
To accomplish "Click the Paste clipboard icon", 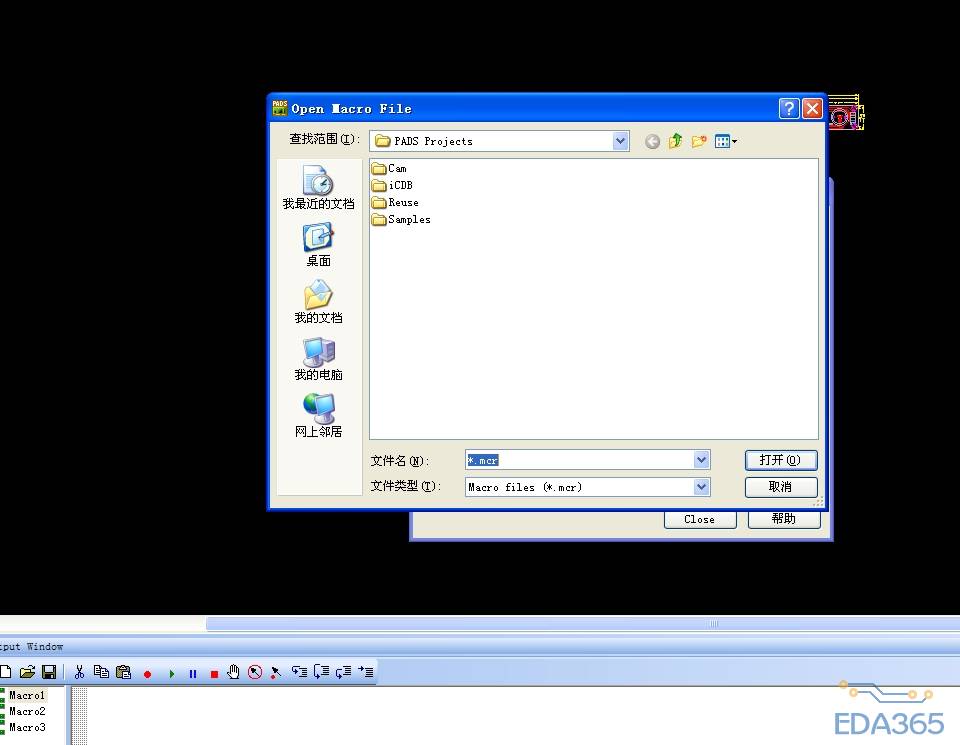I will pos(123,672).
